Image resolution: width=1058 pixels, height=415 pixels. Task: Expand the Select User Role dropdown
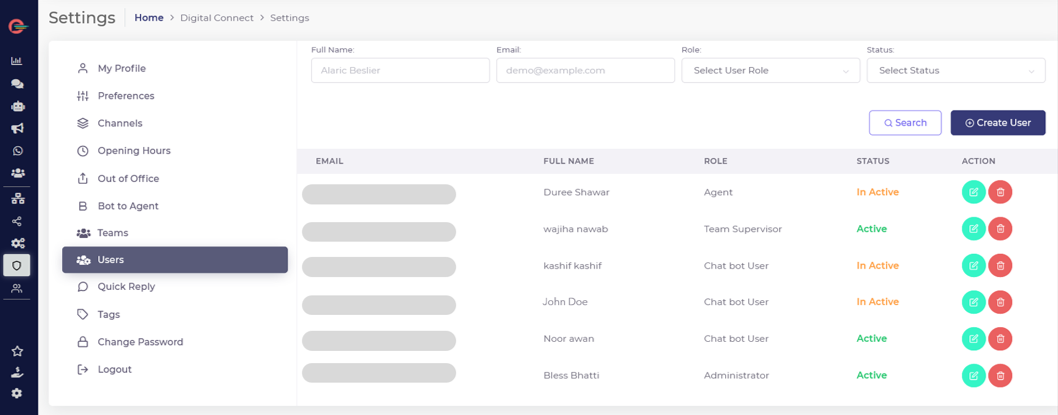click(x=769, y=70)
